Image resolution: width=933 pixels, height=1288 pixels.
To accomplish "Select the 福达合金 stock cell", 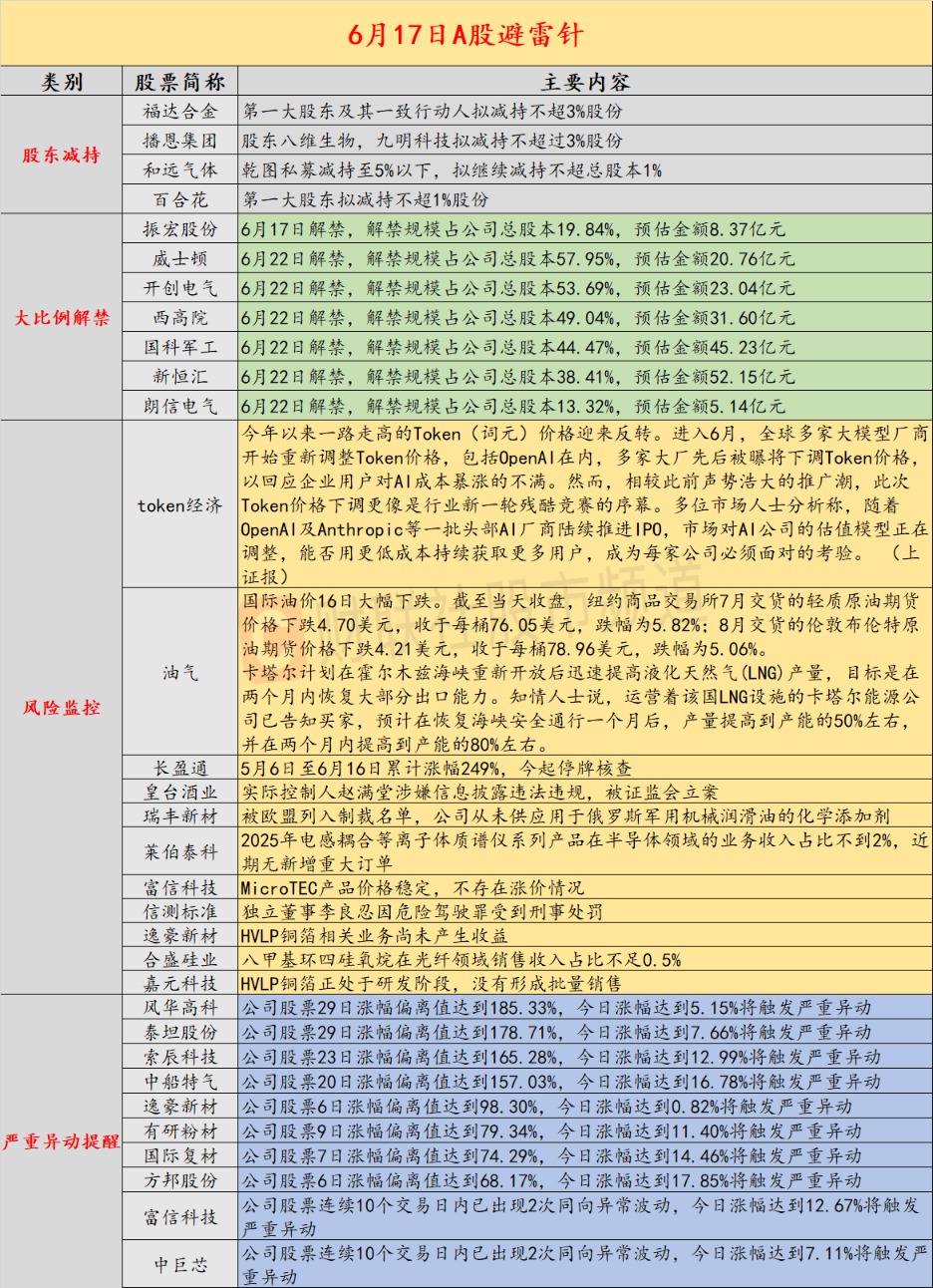I will point(180,112).
